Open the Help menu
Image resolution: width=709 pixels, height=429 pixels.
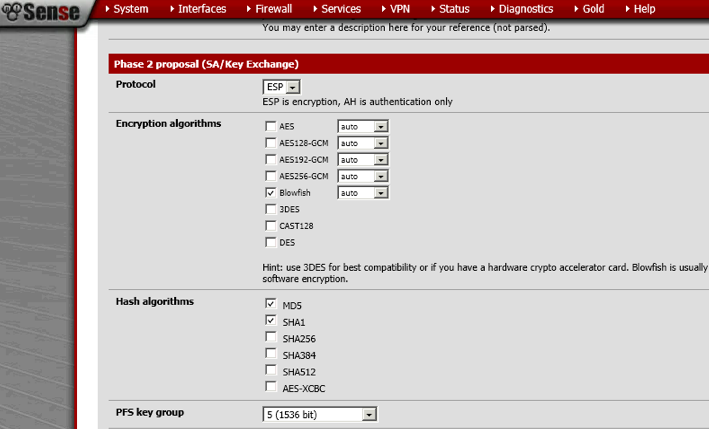pyautogui.click(x=640, y=9)
